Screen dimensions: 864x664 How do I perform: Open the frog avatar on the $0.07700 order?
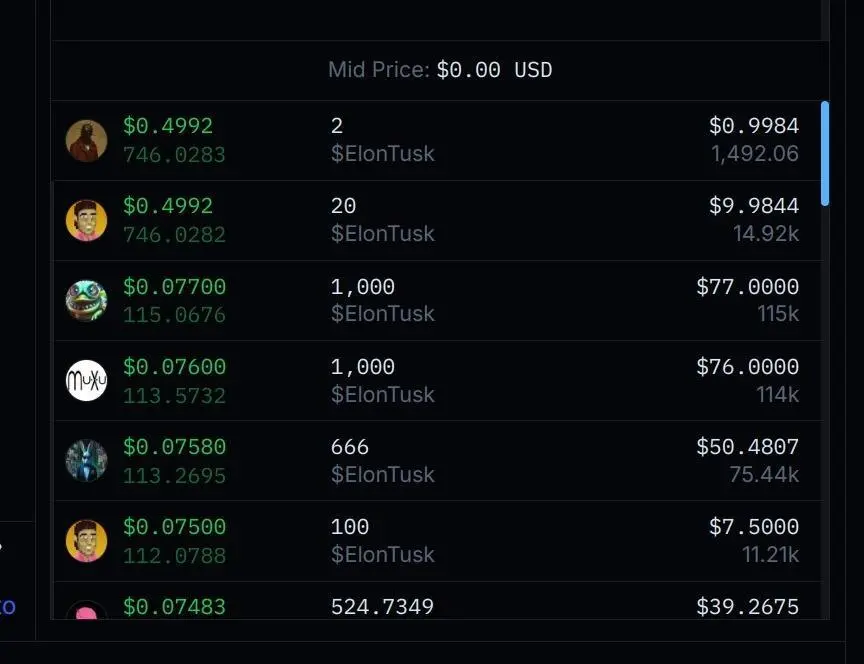click(x=86, y=300)
